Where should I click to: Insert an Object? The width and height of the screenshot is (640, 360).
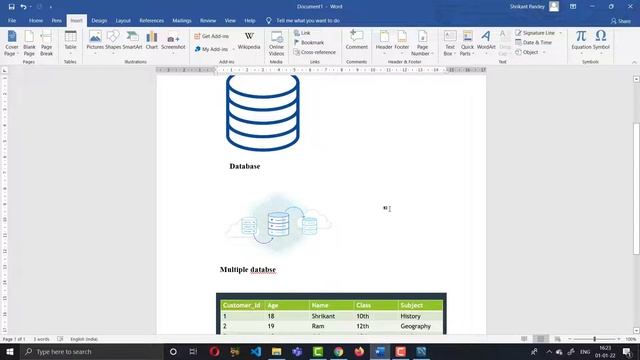point(527,52)
